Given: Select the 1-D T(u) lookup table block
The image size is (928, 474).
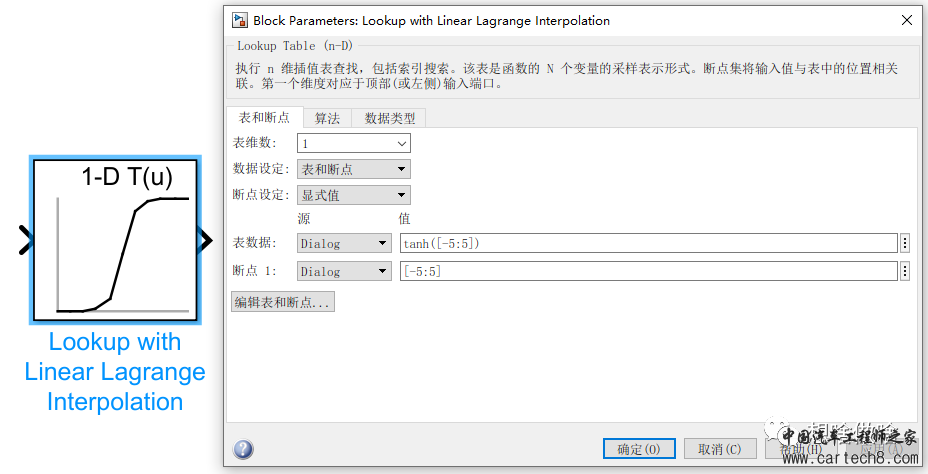Looking at the screenshot, I should (x=115, y=240).
